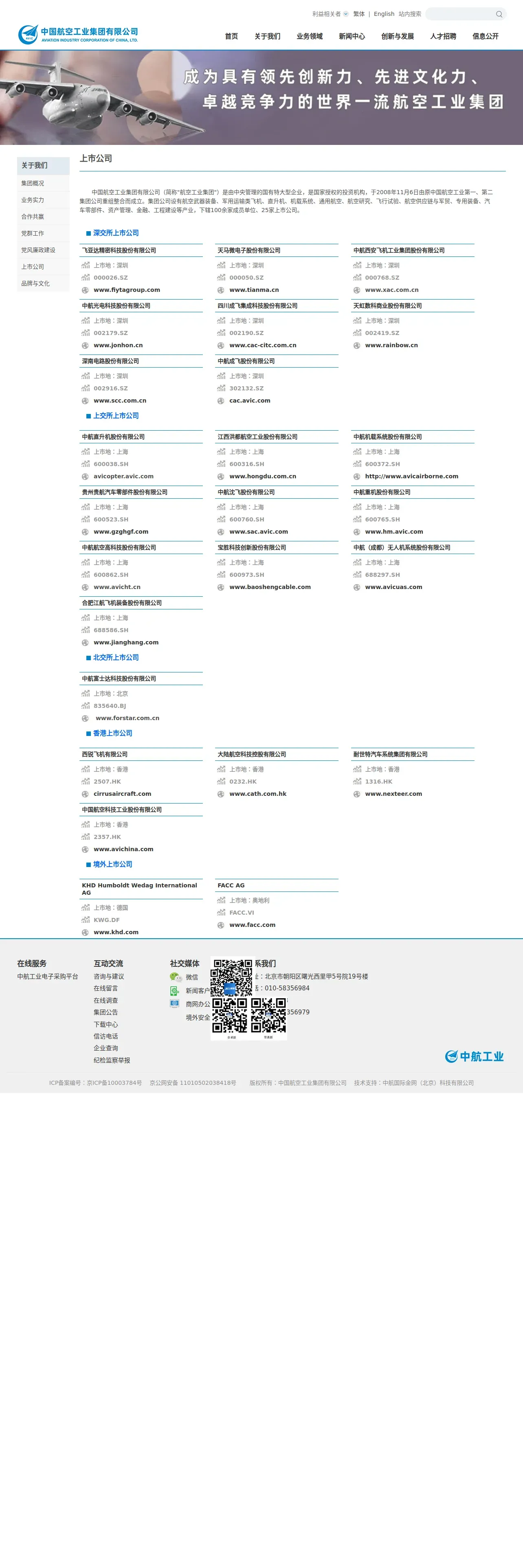Click globe icon beside cac.avic.com
The image size is (523, 1568).
[x=221, y=401]
